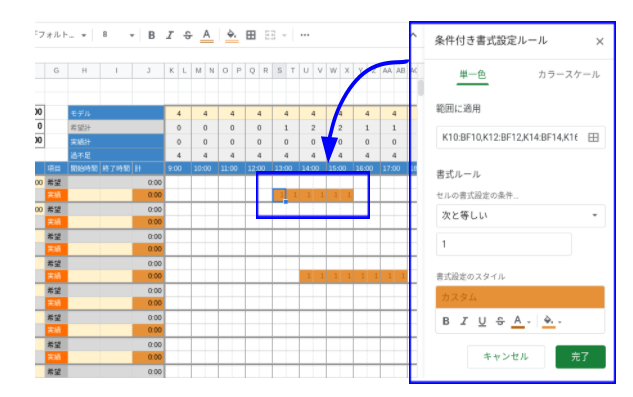Close the conditional formatting rules panel
The image size is (633, 397).
pyautogui.click(x=599, y=41)
